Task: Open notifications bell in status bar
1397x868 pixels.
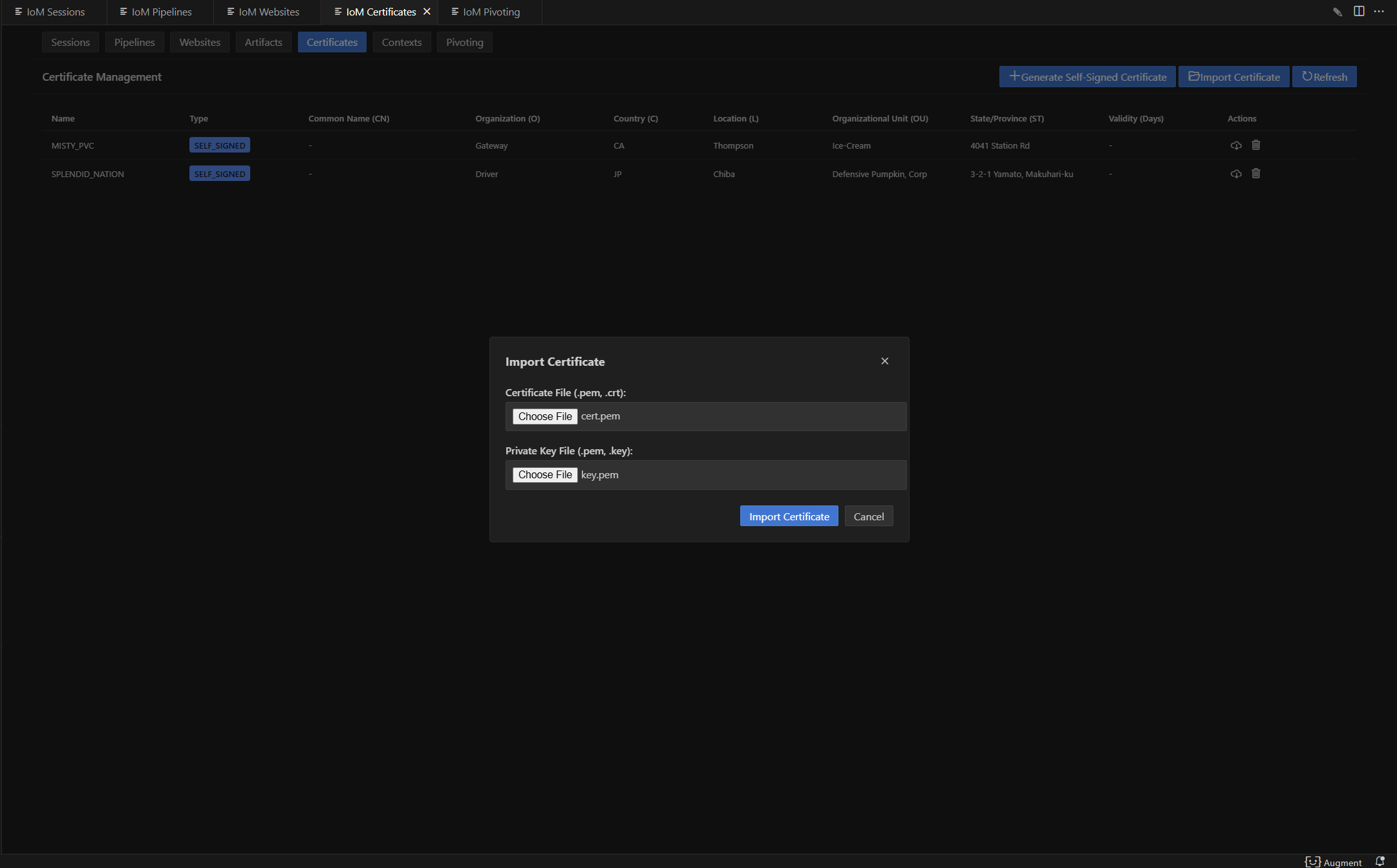Action: pyautogui.click(x=1380, y=862)
